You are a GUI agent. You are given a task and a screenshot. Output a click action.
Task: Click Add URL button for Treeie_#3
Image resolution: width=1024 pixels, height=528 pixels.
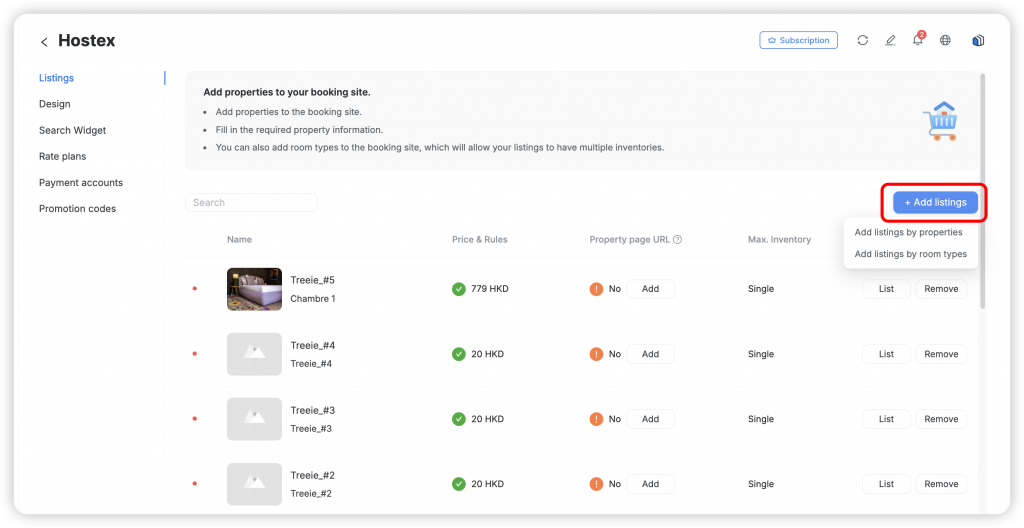(x=650, y=419)
